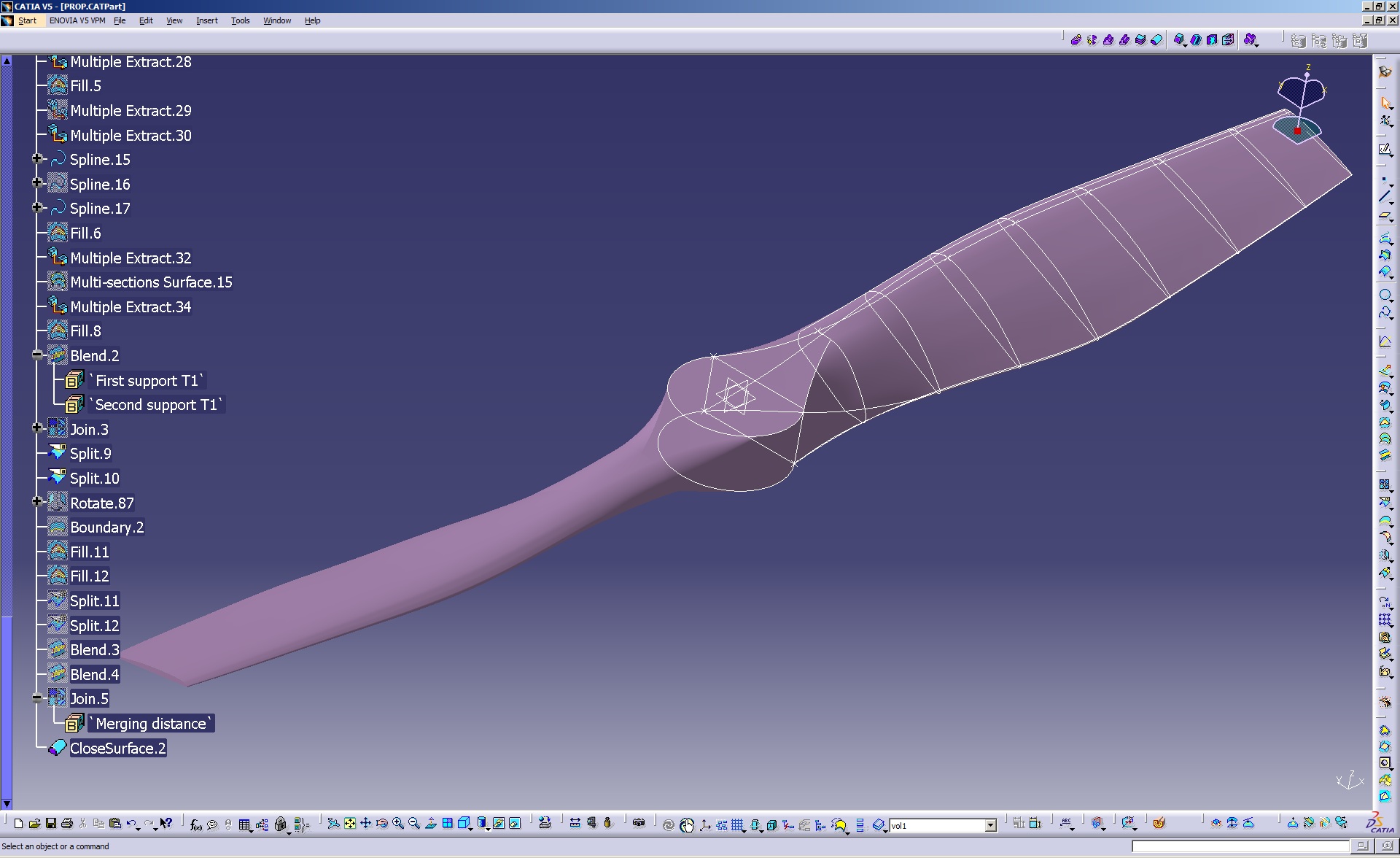Select CloseSurface.2 in the tree
The image size is (1400, 858).
[x=117, y=748]
